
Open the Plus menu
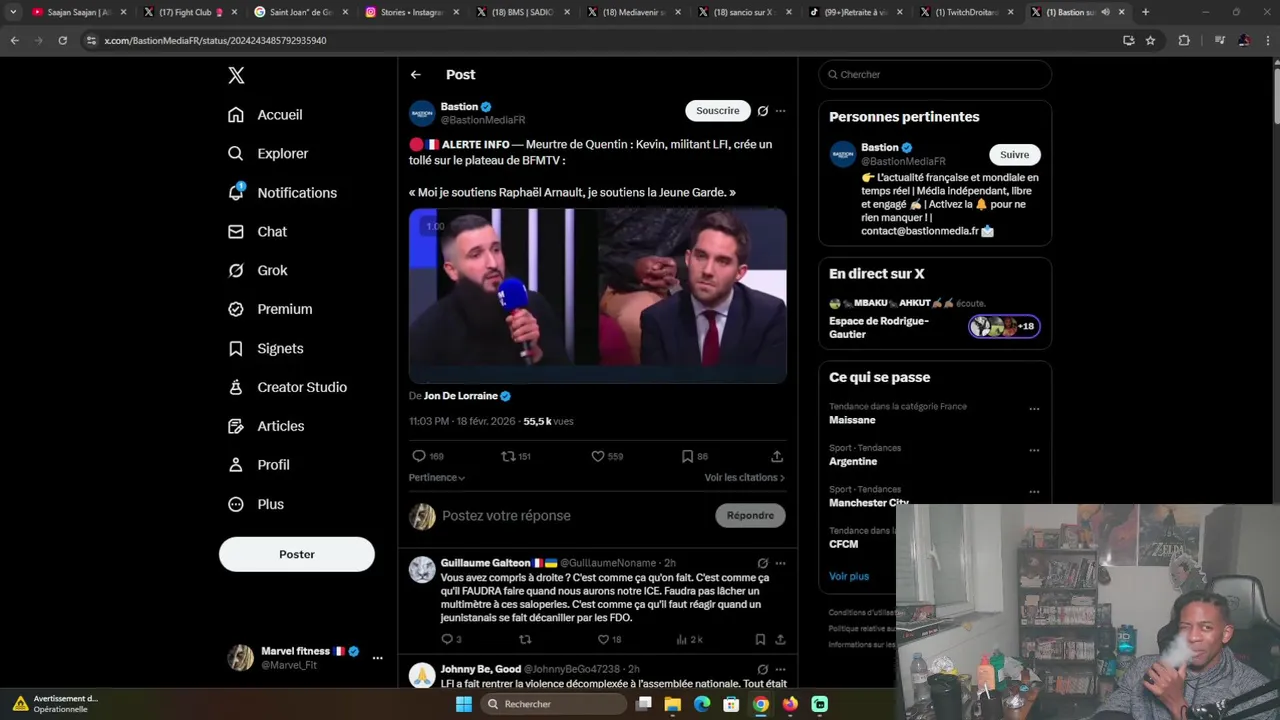(257, 504)
